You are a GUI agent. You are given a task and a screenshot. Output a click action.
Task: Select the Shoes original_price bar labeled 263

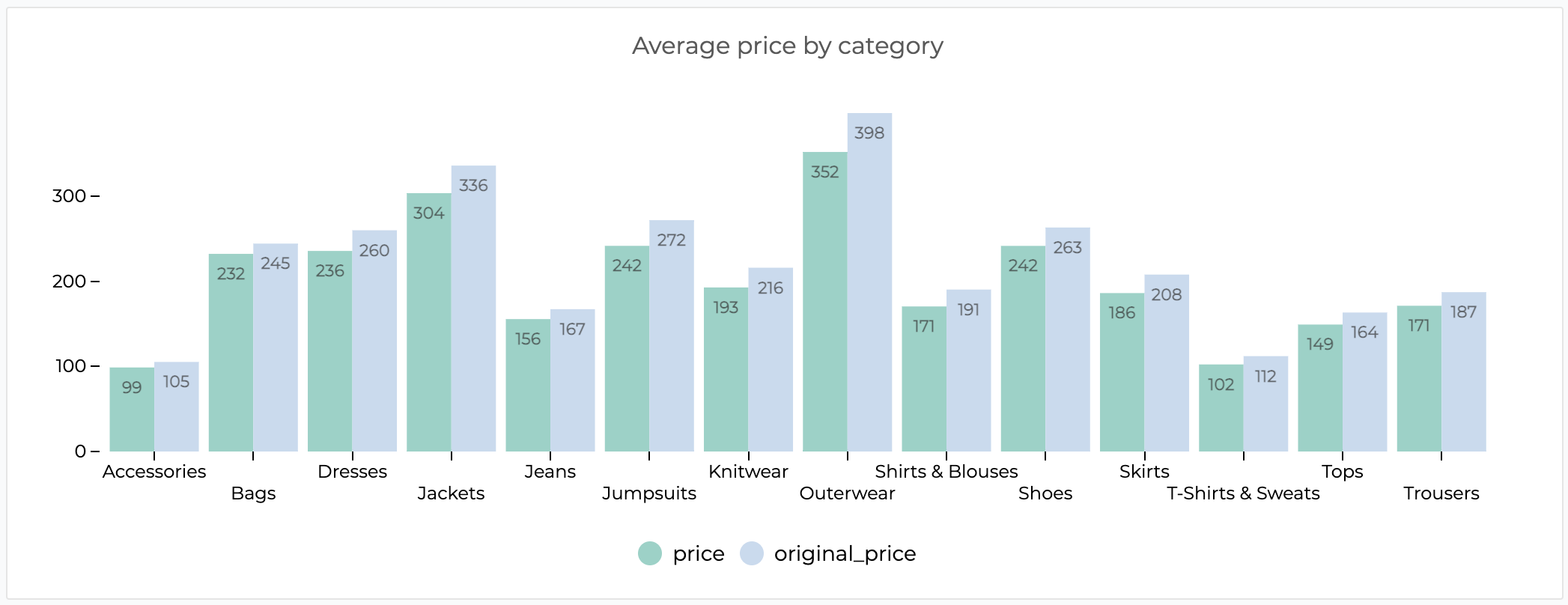(1068, 341)
